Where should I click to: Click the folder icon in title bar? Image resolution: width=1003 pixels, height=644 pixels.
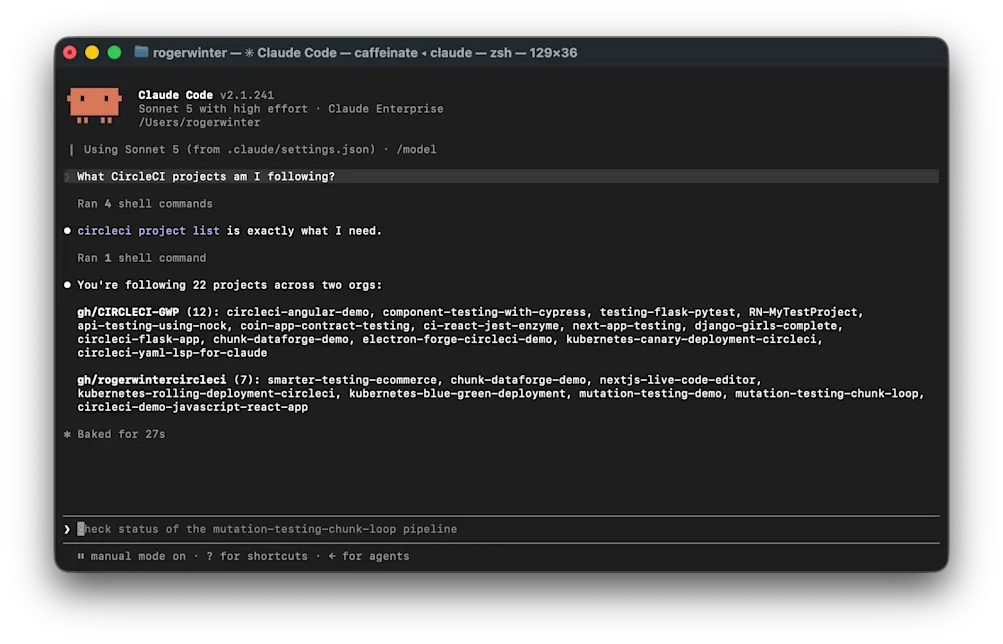point(141,52)
